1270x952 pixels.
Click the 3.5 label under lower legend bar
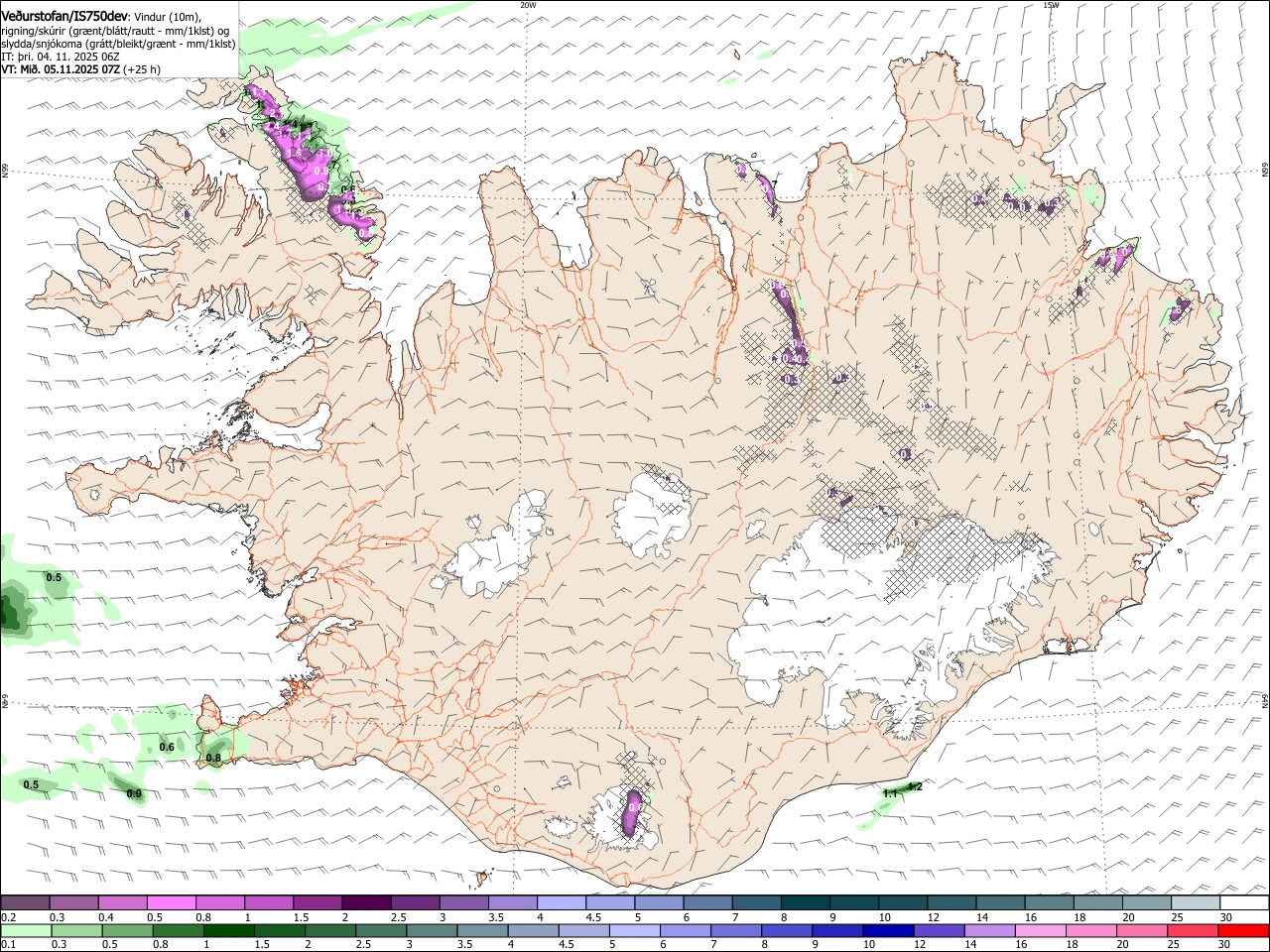[x=465, y=944]
